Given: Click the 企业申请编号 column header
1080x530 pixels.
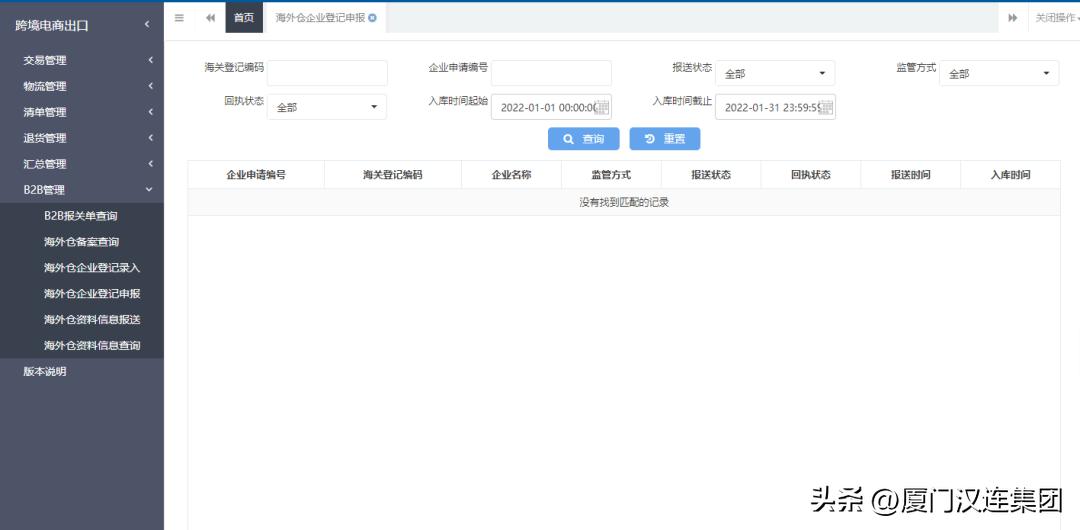Looking at the screenshot, I should [256, 174].
